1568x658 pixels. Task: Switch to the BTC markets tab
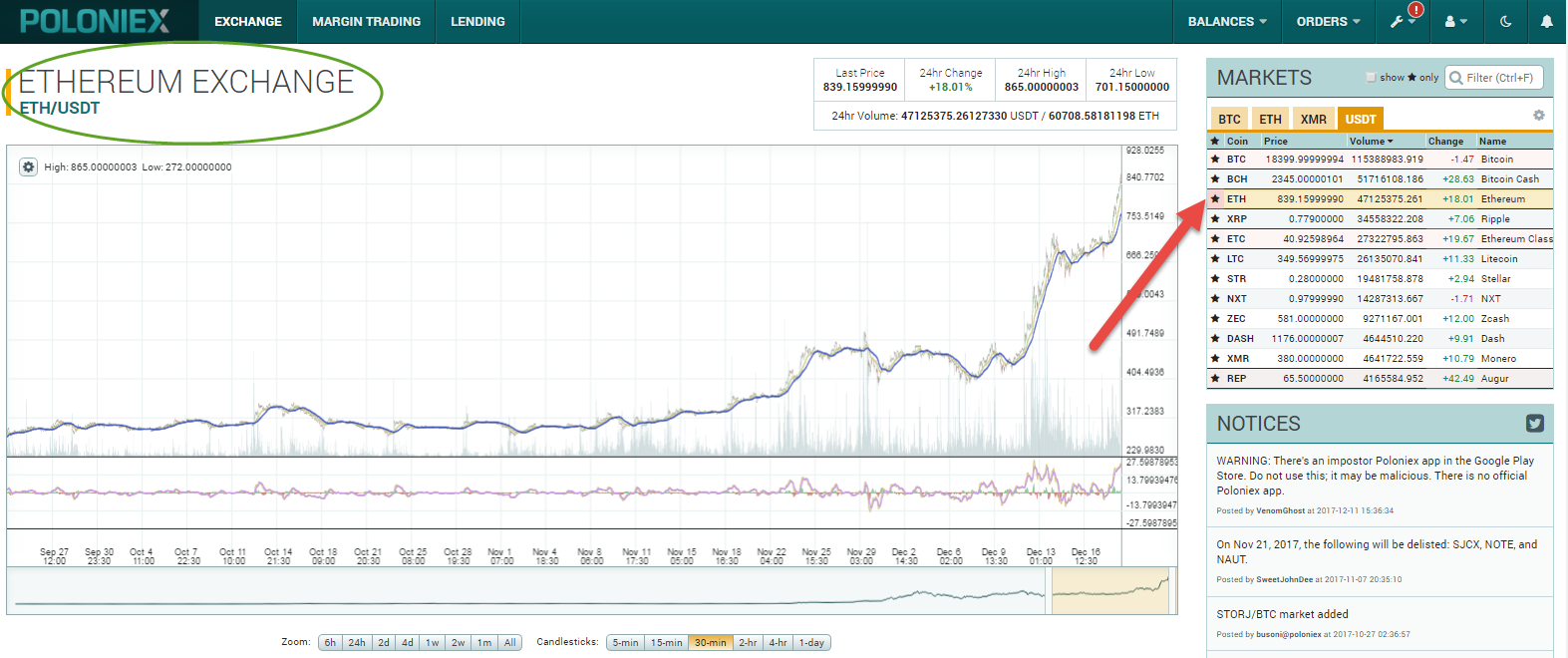tap(1230, 119)
